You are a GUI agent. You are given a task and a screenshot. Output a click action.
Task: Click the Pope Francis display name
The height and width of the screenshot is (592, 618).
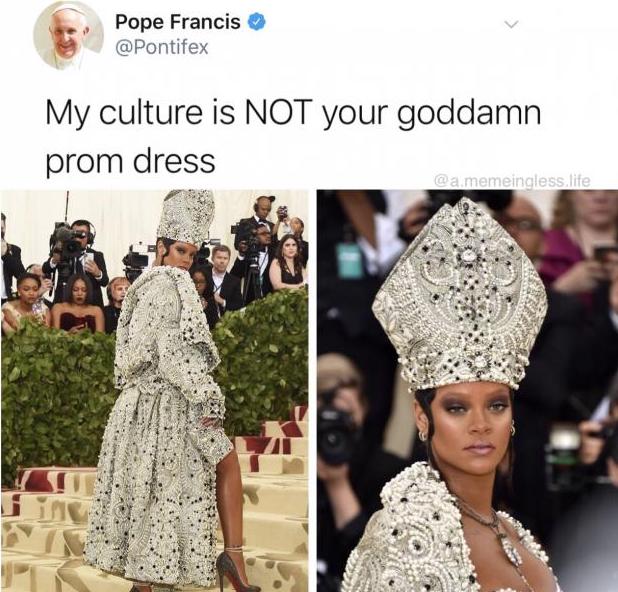tap(178, 22)
